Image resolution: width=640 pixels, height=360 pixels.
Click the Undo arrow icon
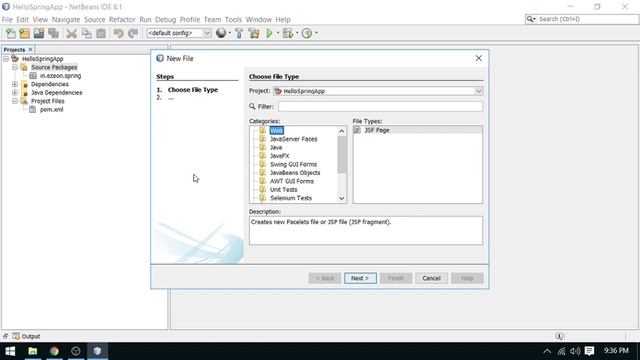118,33
